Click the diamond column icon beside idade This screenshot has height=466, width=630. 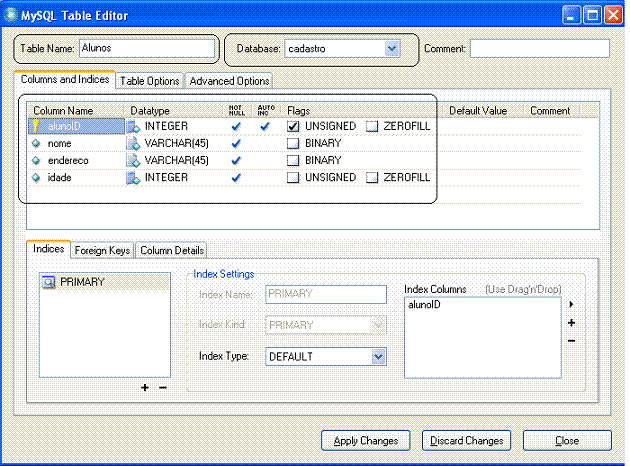pyautogui.click(x=36, y=178)
